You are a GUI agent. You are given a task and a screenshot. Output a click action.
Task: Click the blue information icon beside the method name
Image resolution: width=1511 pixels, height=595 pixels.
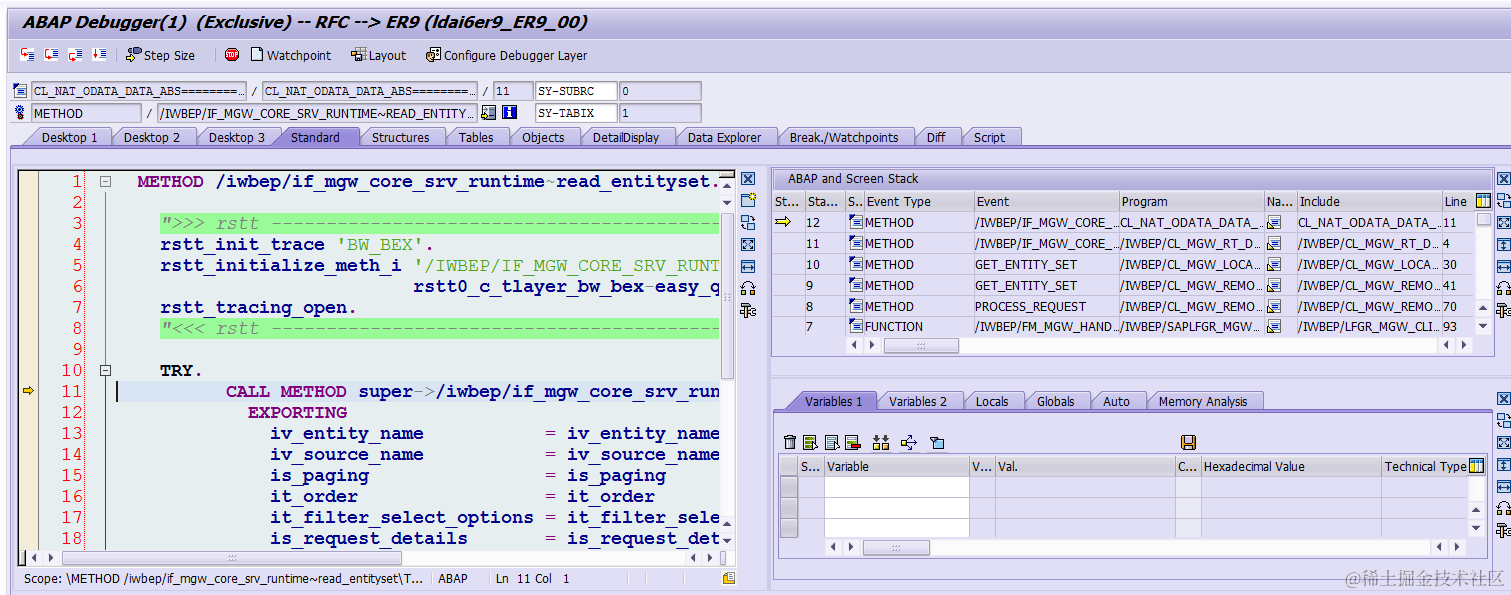[x=510, y=113]
